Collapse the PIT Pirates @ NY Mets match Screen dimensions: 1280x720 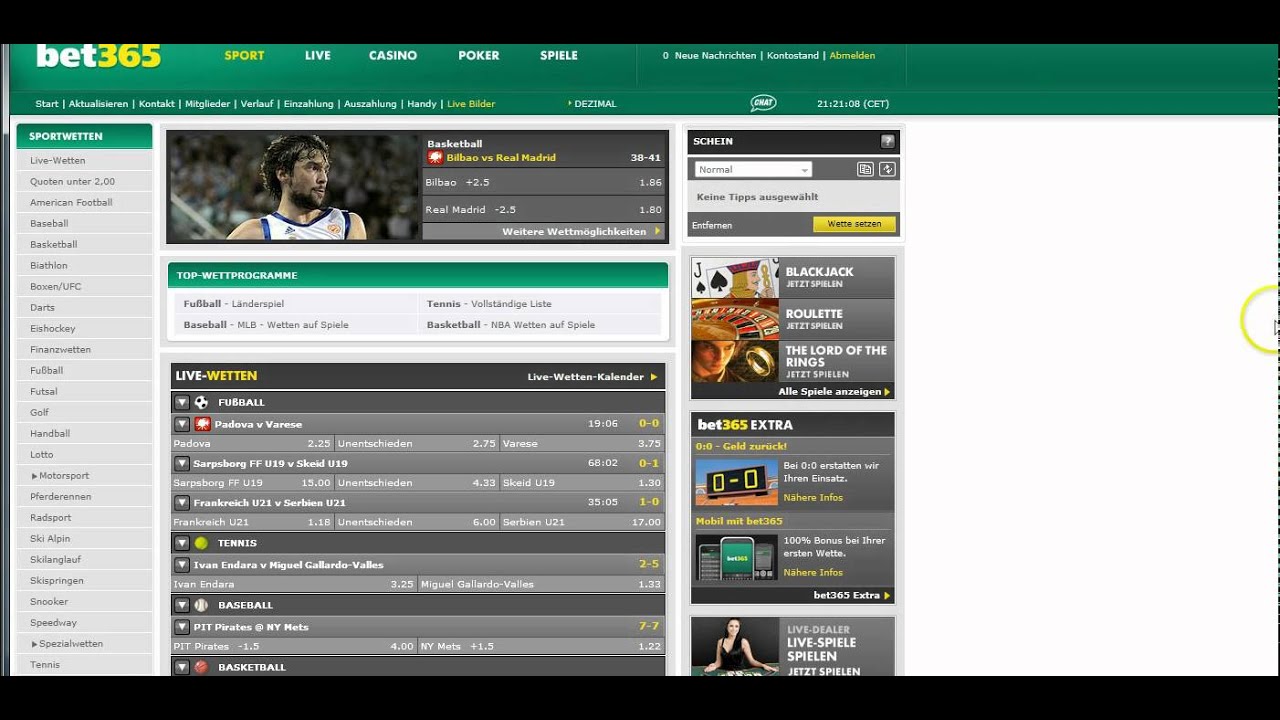pos(182,627)
